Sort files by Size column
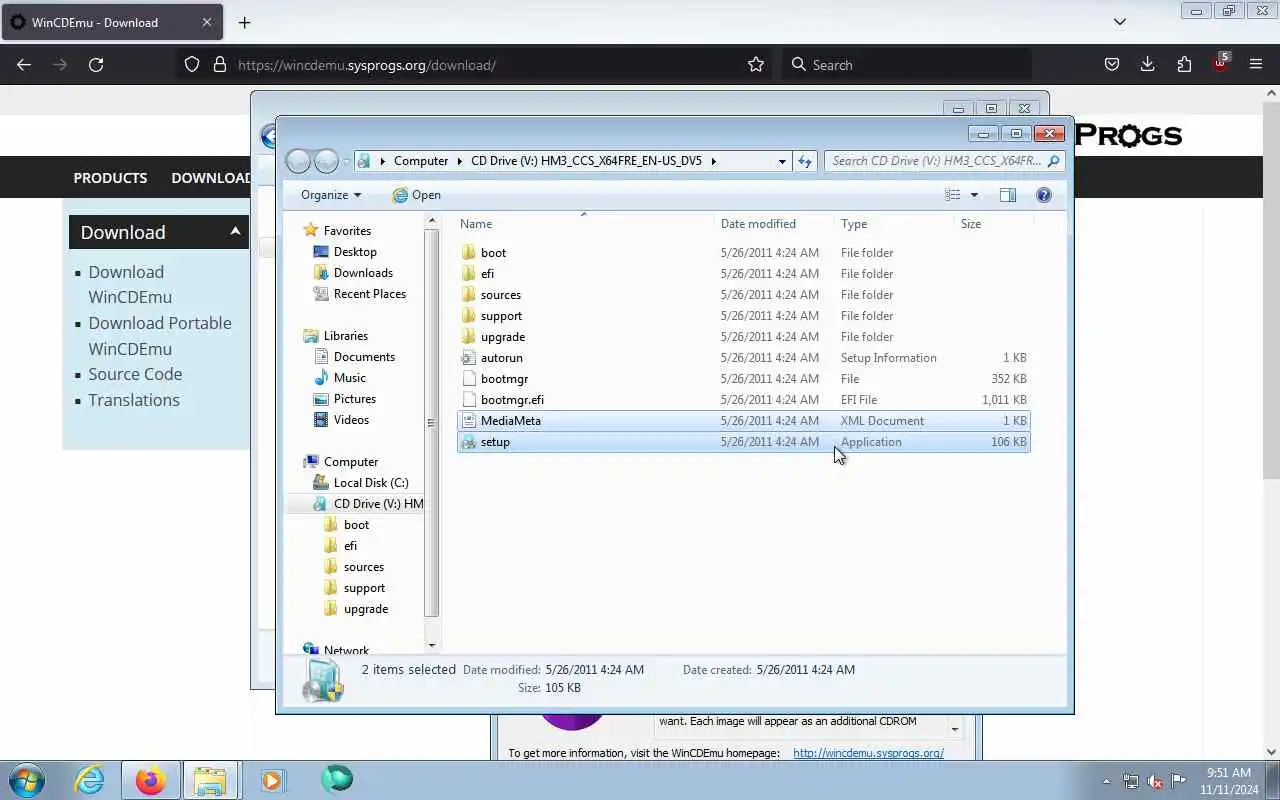1280x800 pixels. coord(993,224)
